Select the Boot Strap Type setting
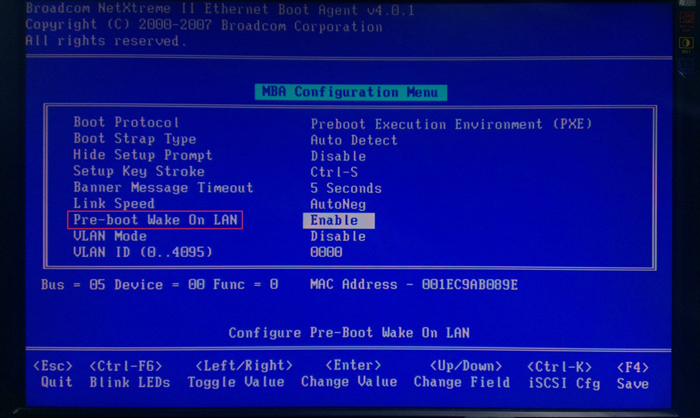The height and width of the screenshot is (418, 700). pos(134,139)
